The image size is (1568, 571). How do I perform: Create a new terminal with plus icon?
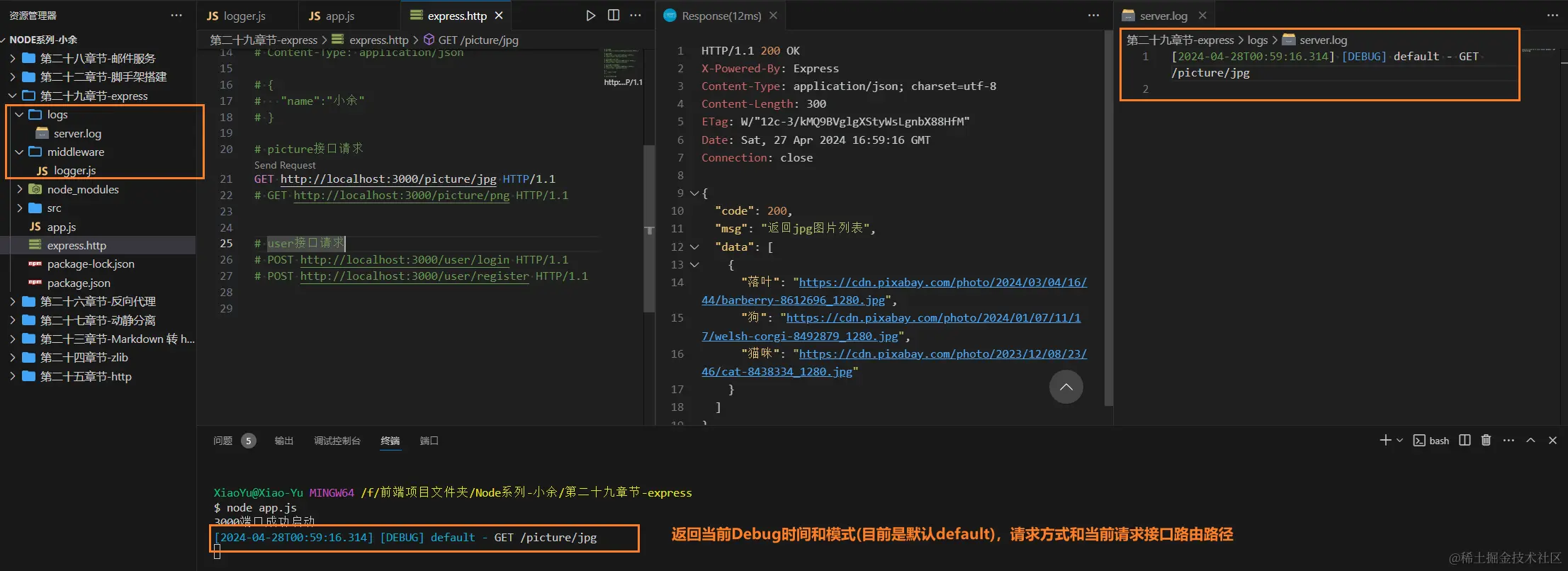[1385, 440]
